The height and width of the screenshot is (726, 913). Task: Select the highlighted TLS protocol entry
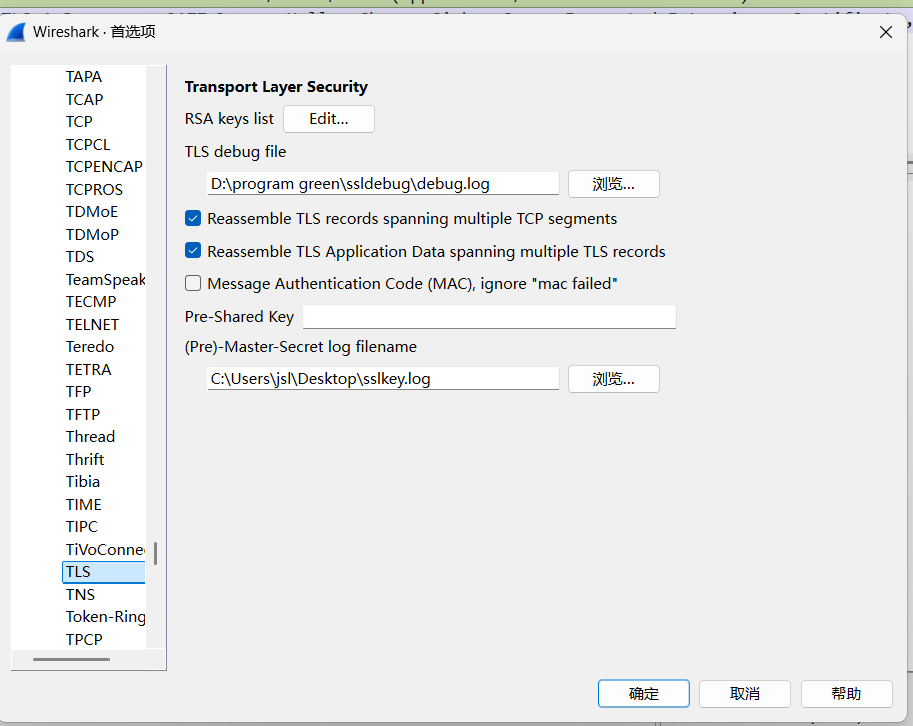click(x=103, y=572)
